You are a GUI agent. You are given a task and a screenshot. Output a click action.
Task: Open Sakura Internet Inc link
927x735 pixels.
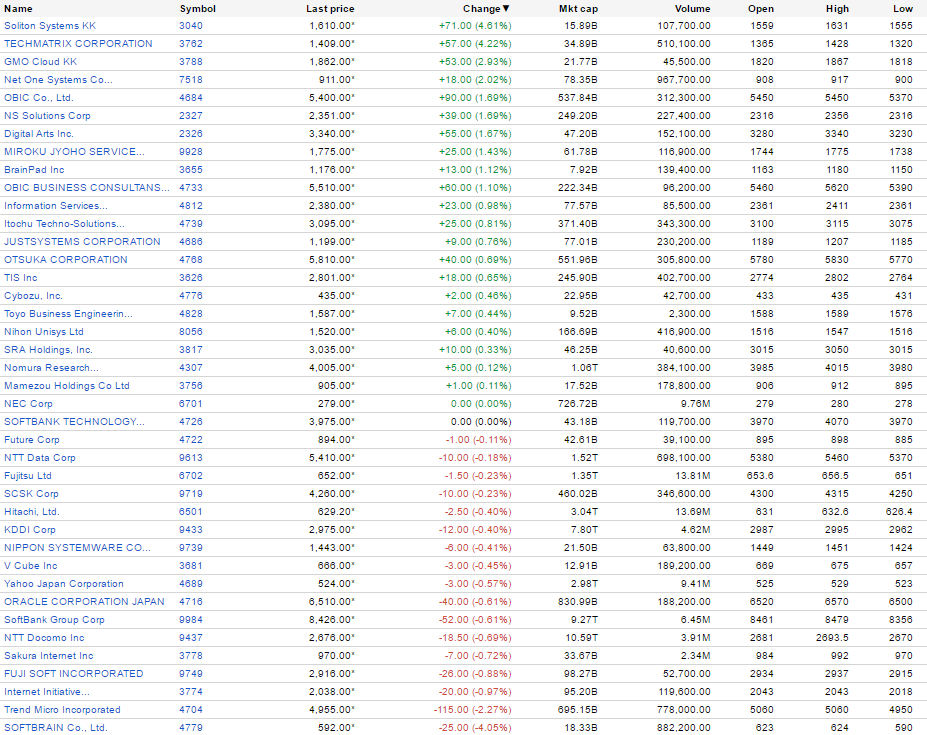[48, 656]
